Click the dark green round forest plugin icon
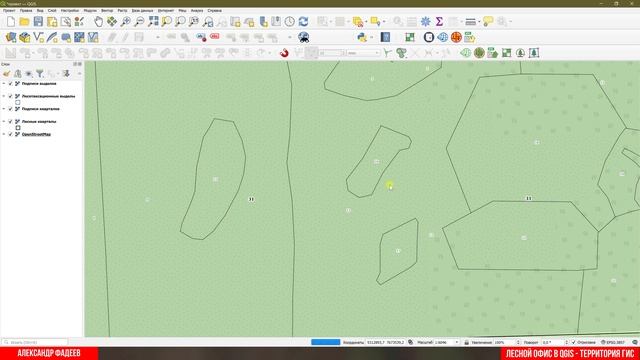 (479, 53)
